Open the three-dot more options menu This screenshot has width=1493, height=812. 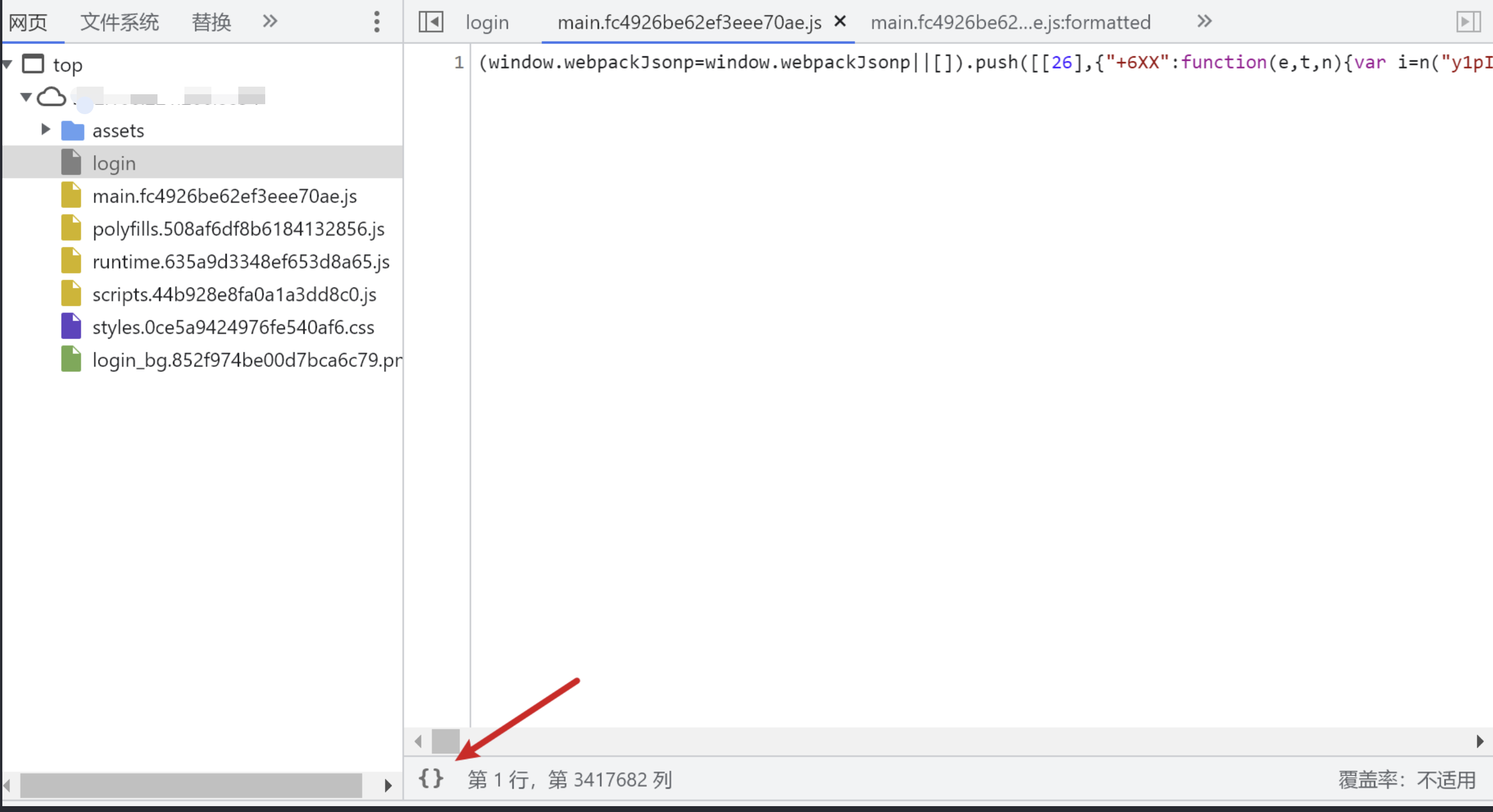(x=376, y=22)
